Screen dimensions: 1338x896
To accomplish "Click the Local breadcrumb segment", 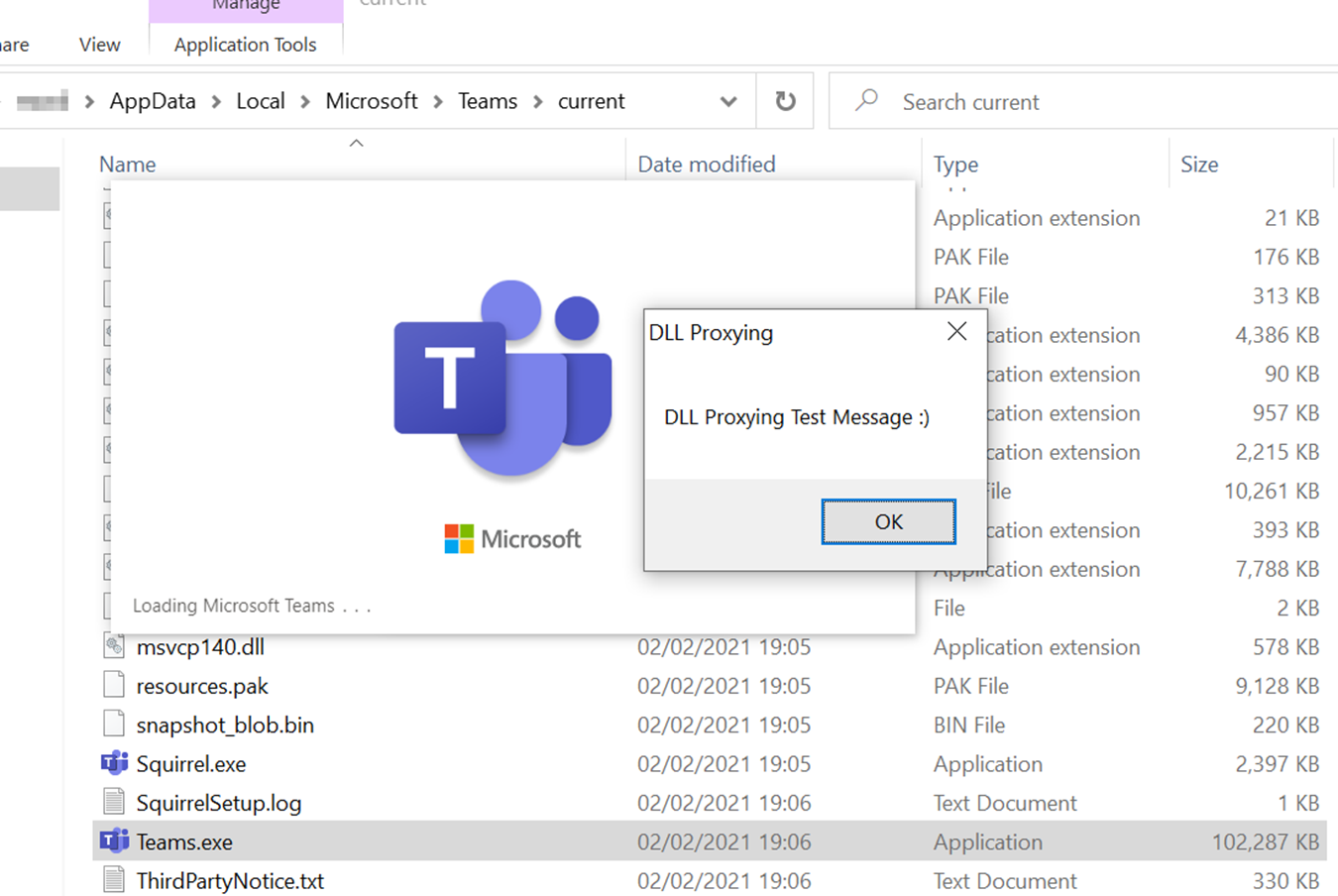I will [x=261, y=101].
